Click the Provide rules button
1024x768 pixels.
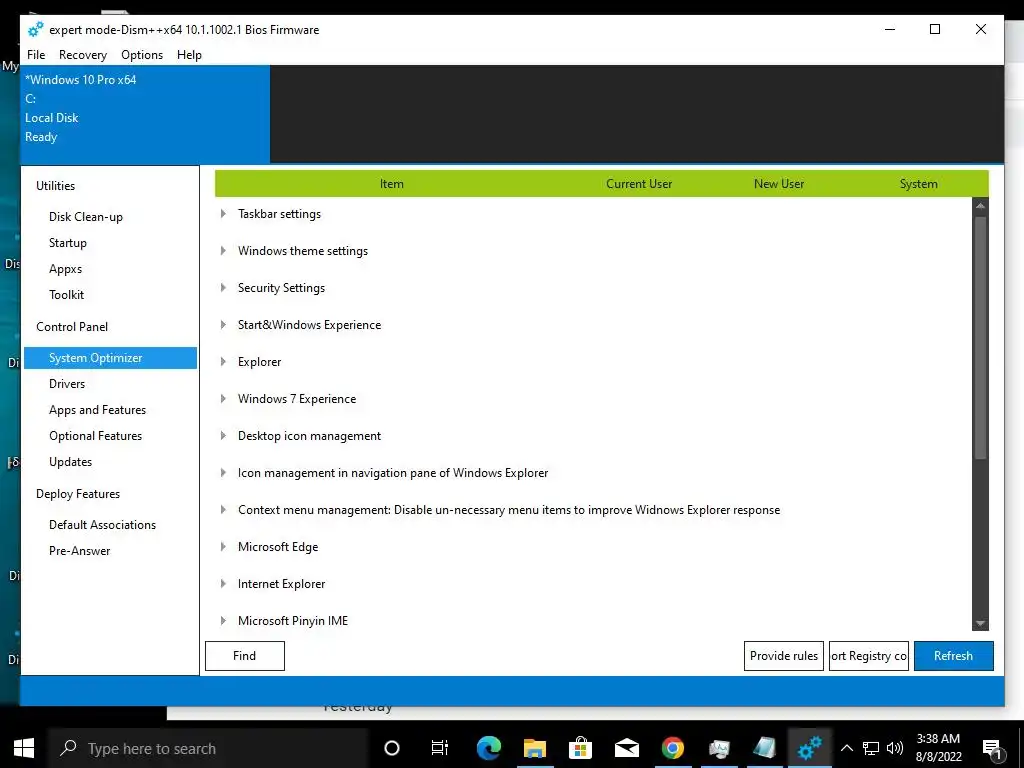tap(784, 656)
